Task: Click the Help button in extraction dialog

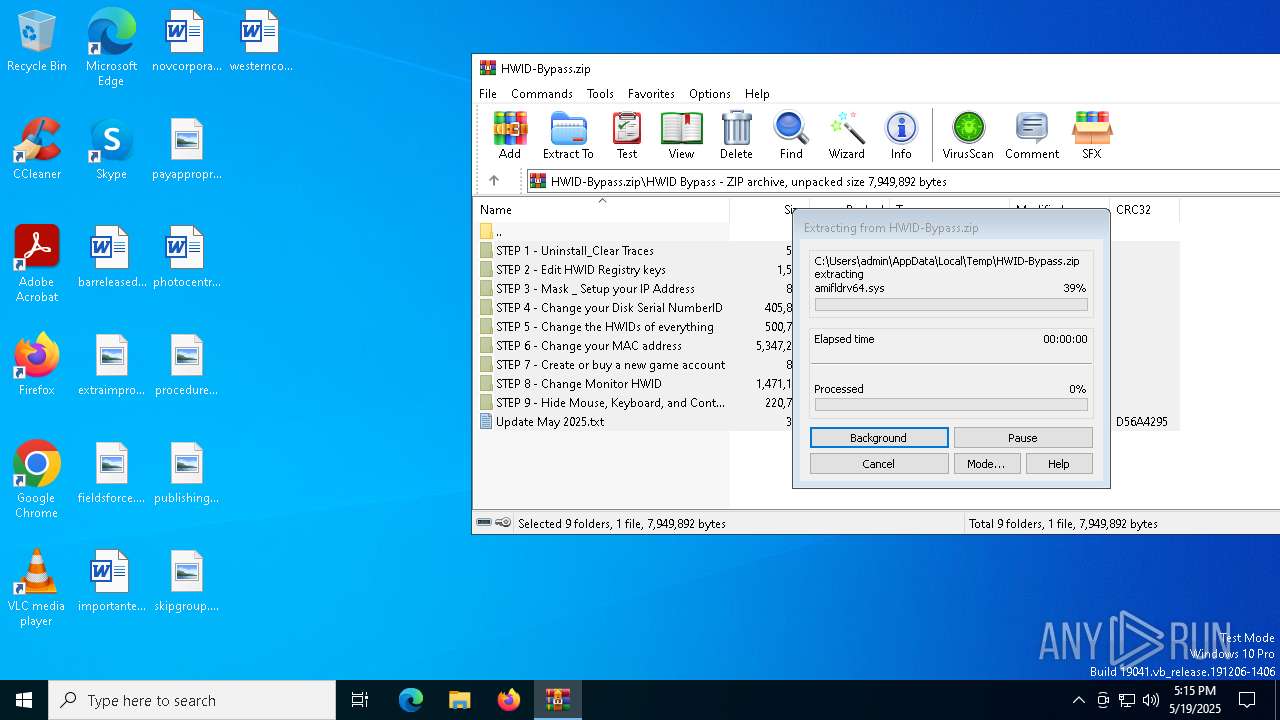Action: (1059, 464)
